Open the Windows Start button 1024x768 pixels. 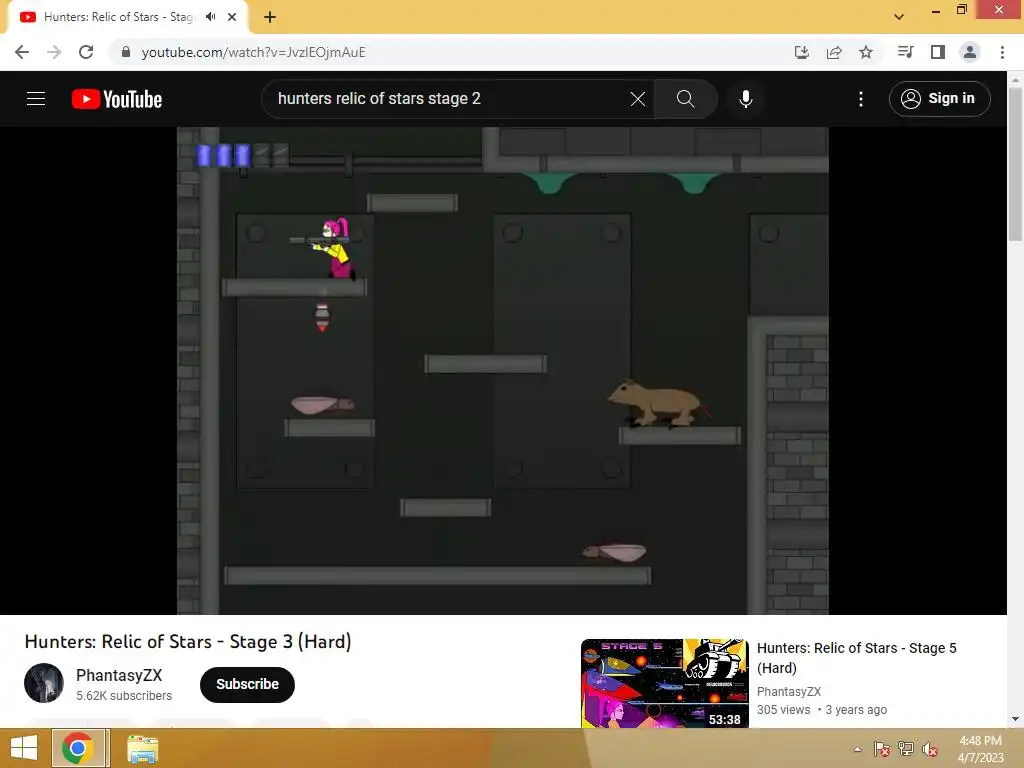(24, 748)
